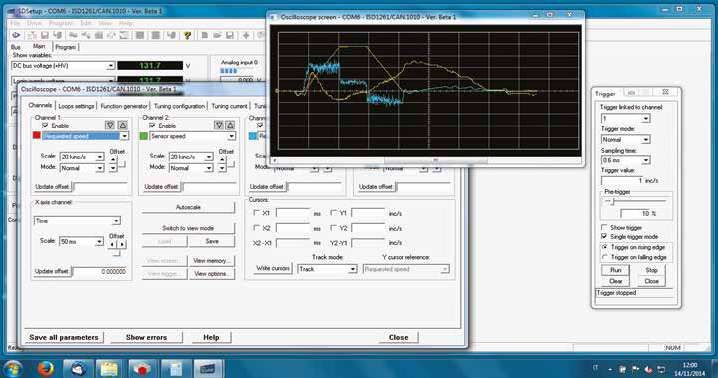Enable the Y2 cursor checkbox
Screen dimensions: 718x378
[x=334, y=228]
